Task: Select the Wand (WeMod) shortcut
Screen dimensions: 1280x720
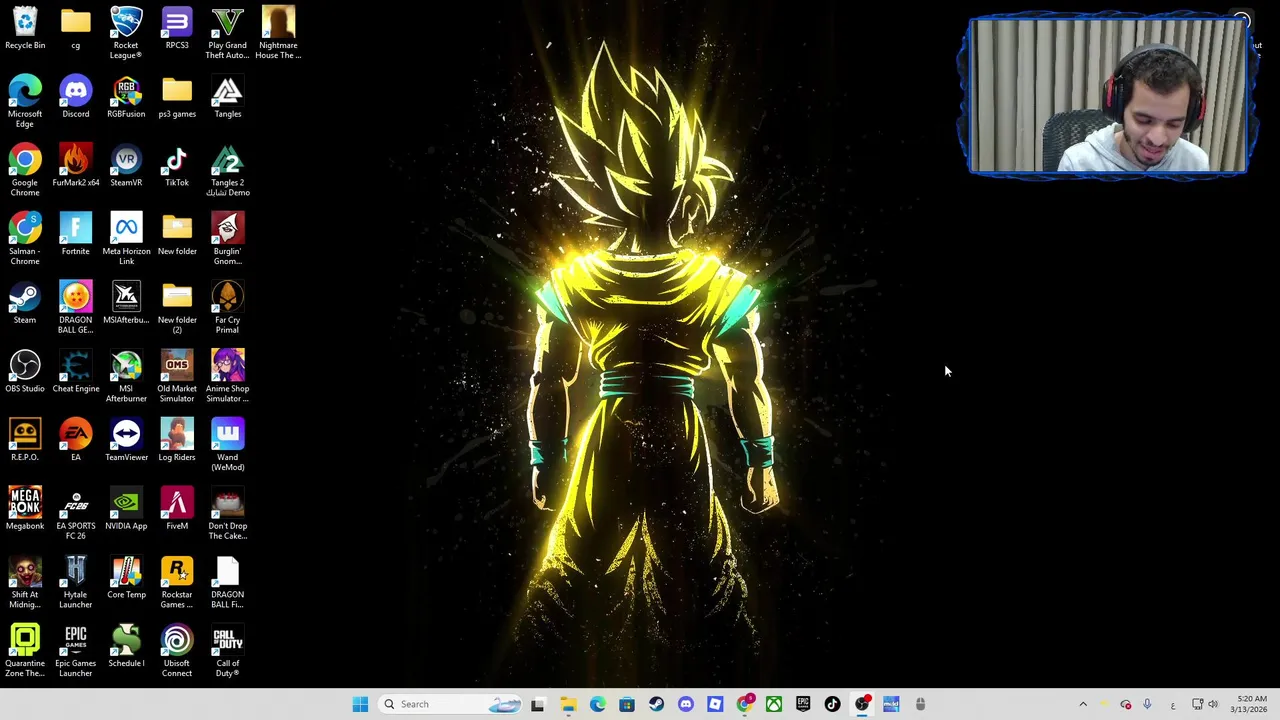Action: pyautogui.click(x=227, y=445)
